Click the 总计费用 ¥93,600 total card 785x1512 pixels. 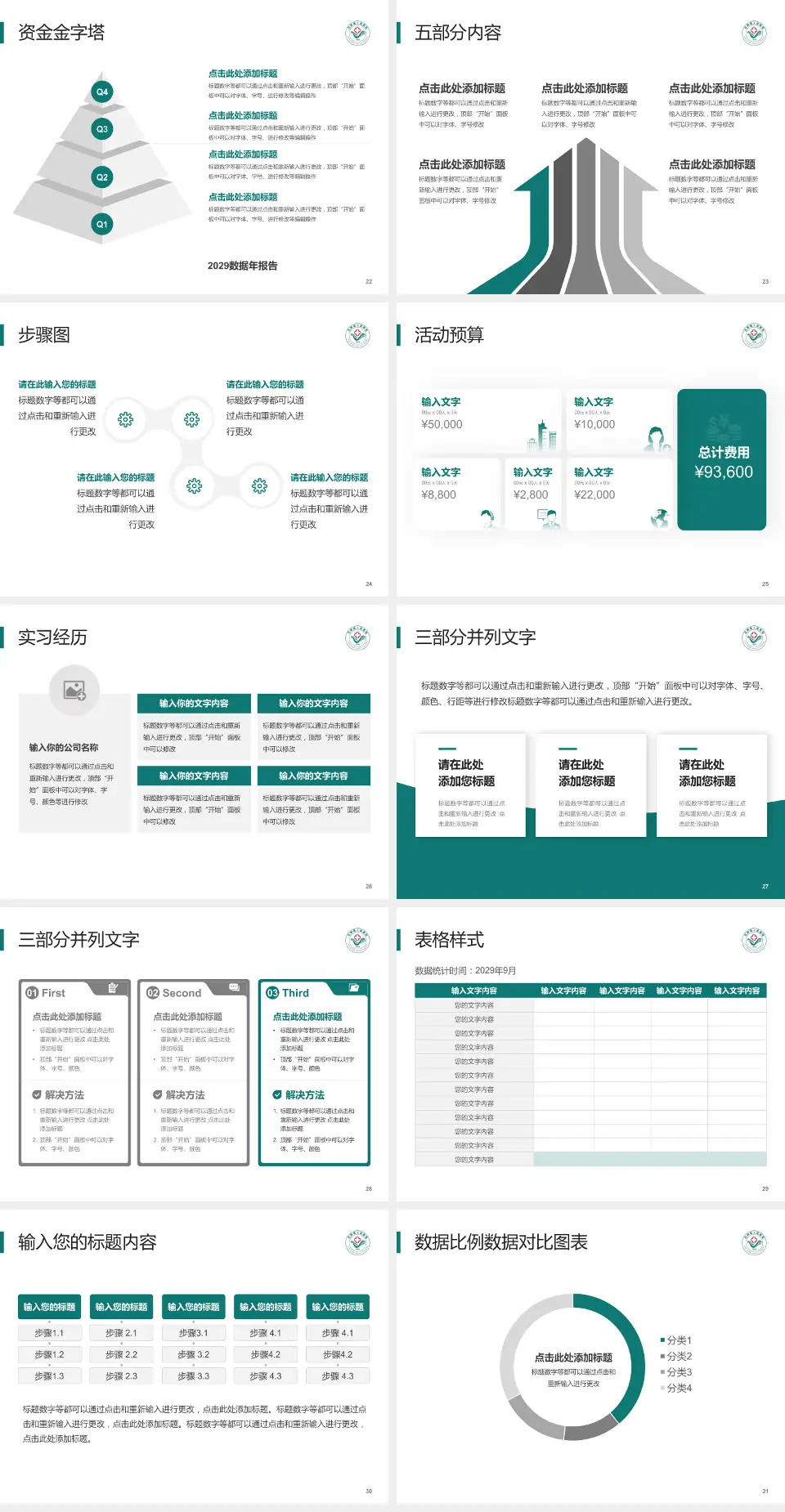point(722,460)
